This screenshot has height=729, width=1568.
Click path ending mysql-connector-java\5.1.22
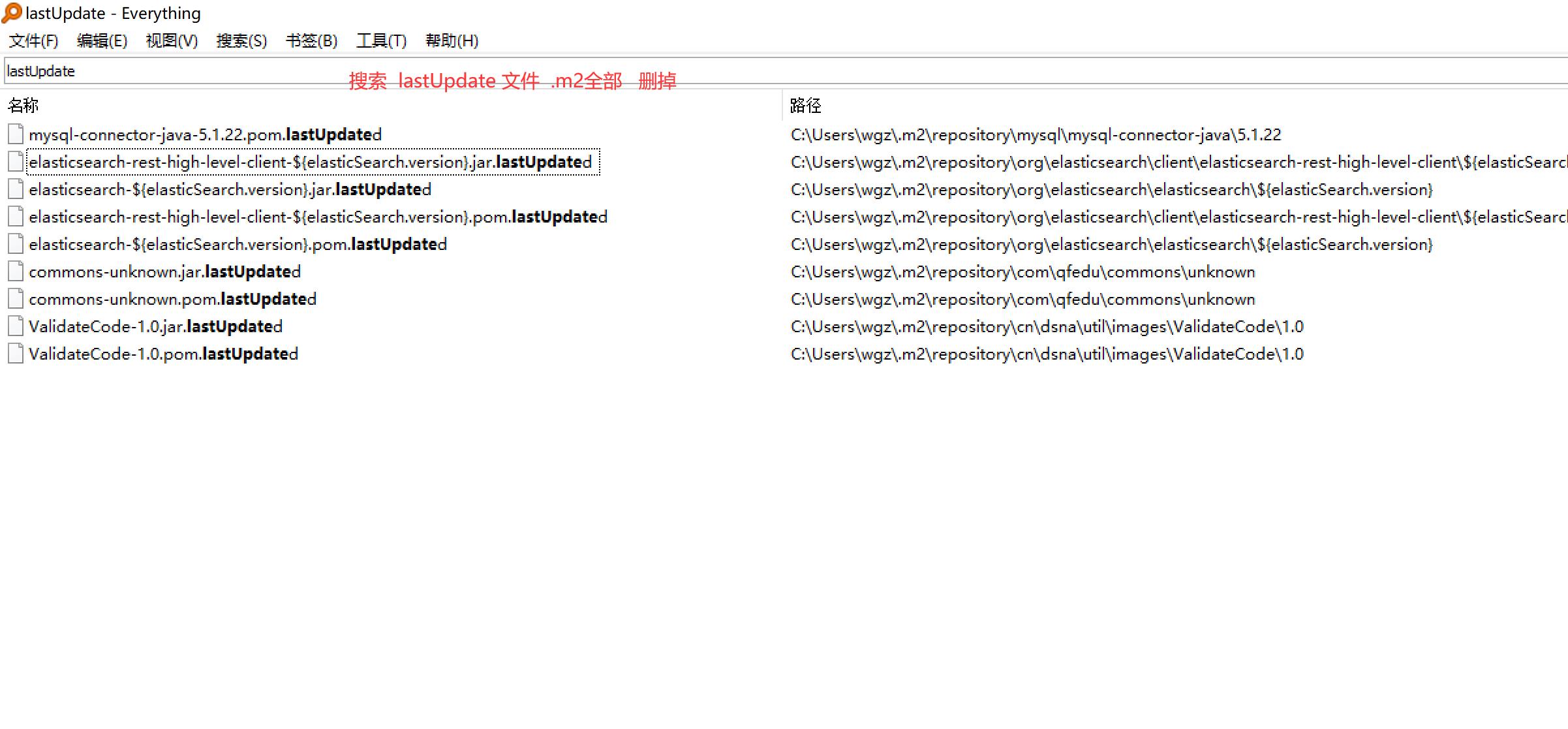[x=1036, y=134]
